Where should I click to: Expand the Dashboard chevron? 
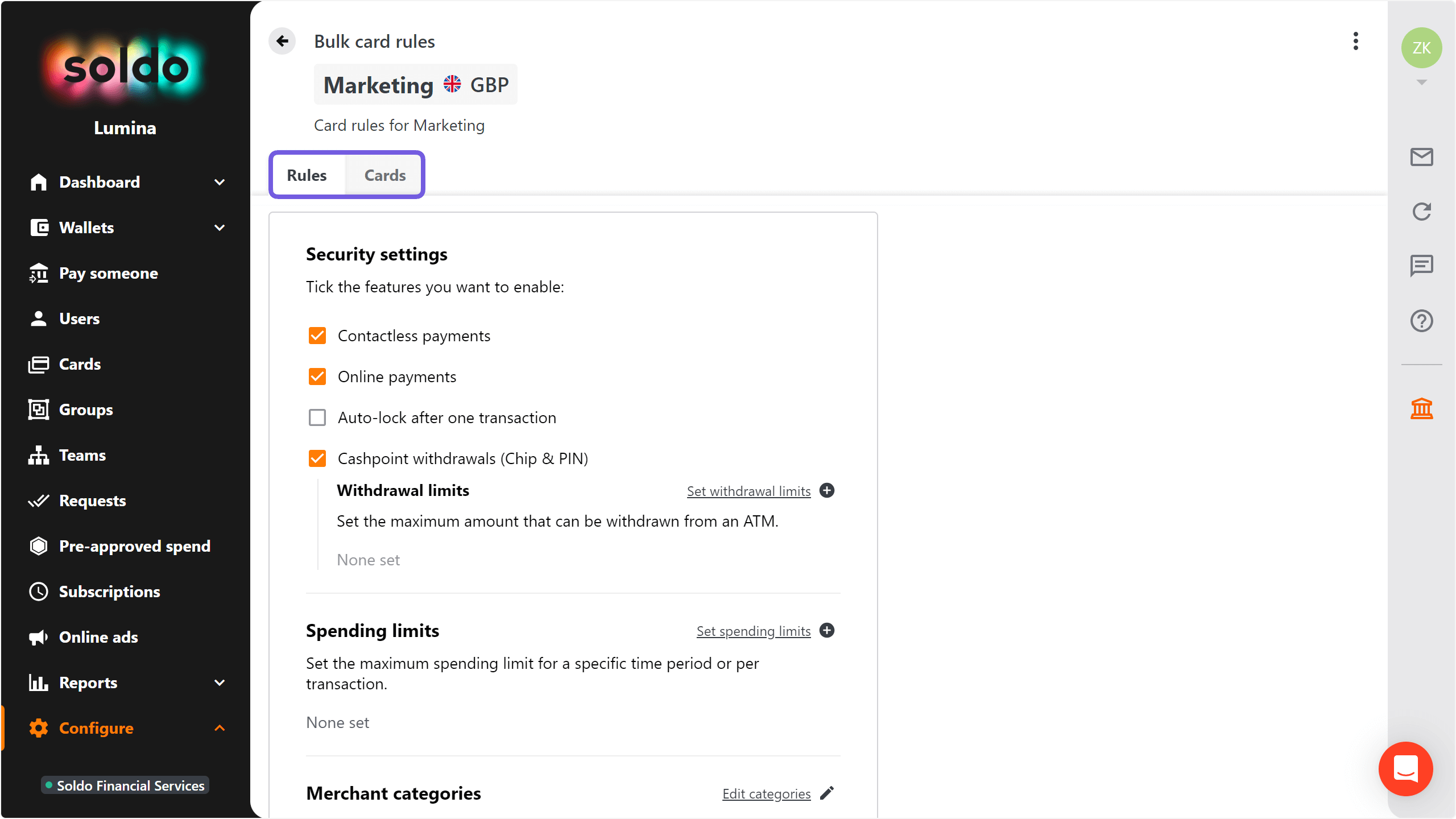point(220,182)
